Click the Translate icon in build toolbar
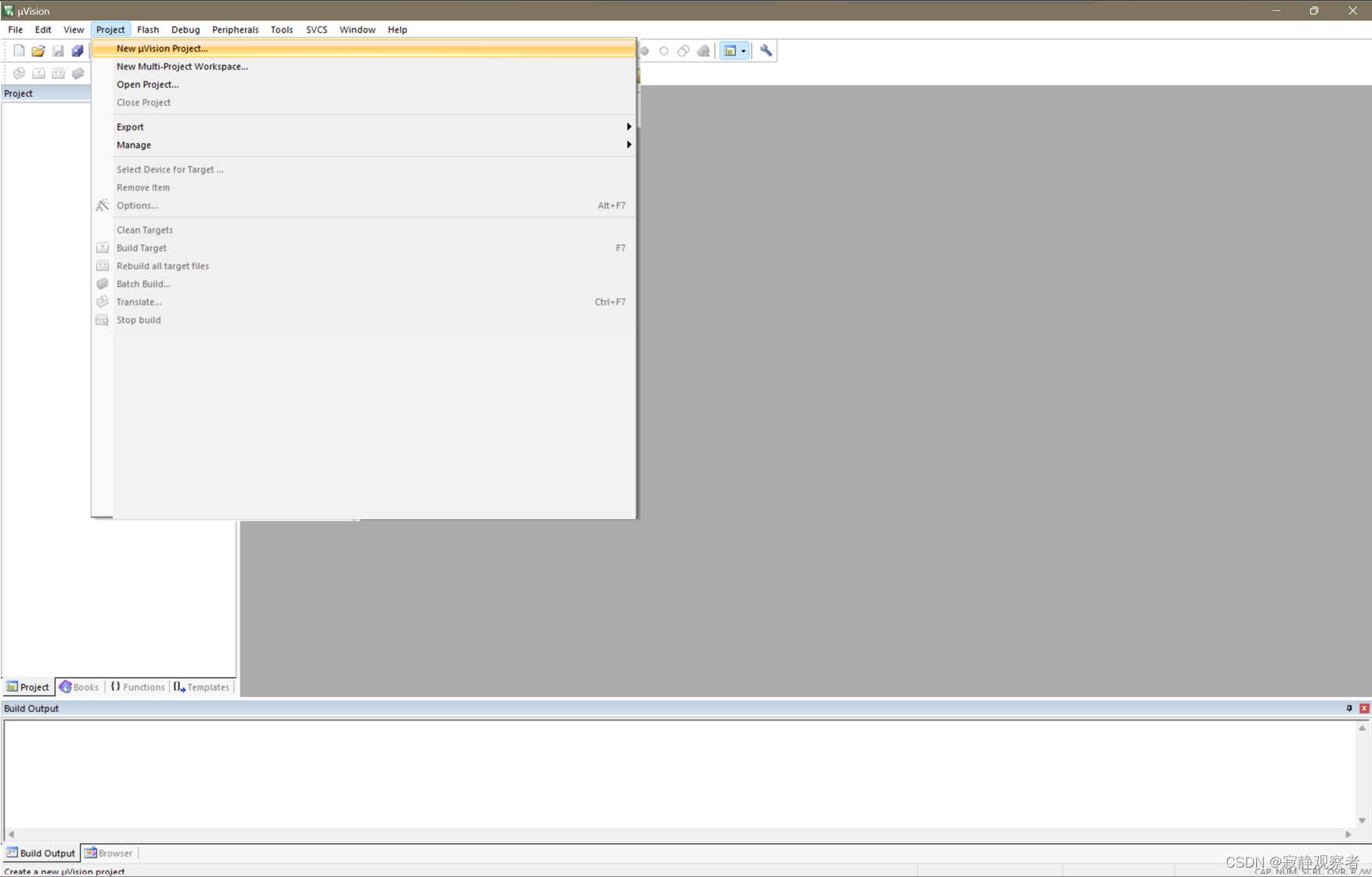The height and width of the screenshot is (877, 1372). (x=19, y=74)
